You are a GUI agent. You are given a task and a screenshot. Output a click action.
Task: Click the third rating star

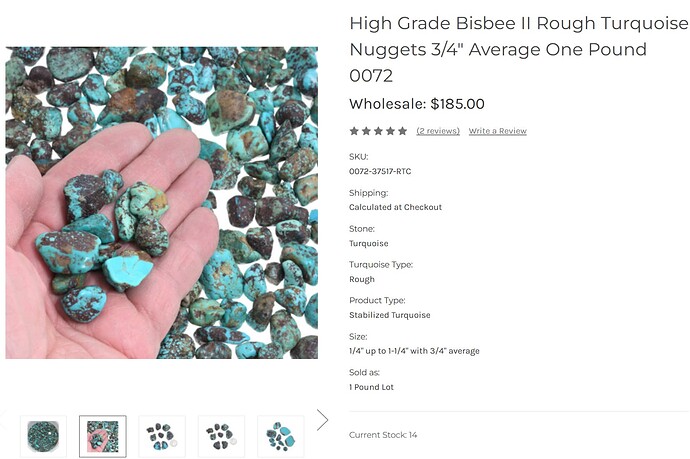378,131
